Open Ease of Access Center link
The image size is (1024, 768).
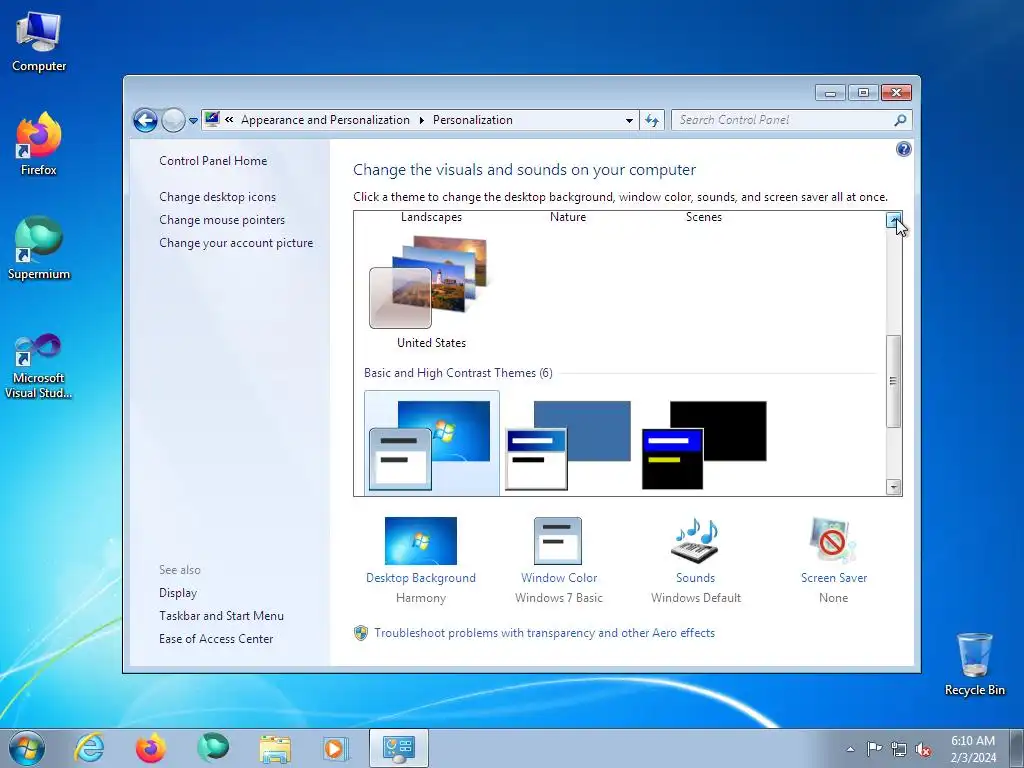216,639
